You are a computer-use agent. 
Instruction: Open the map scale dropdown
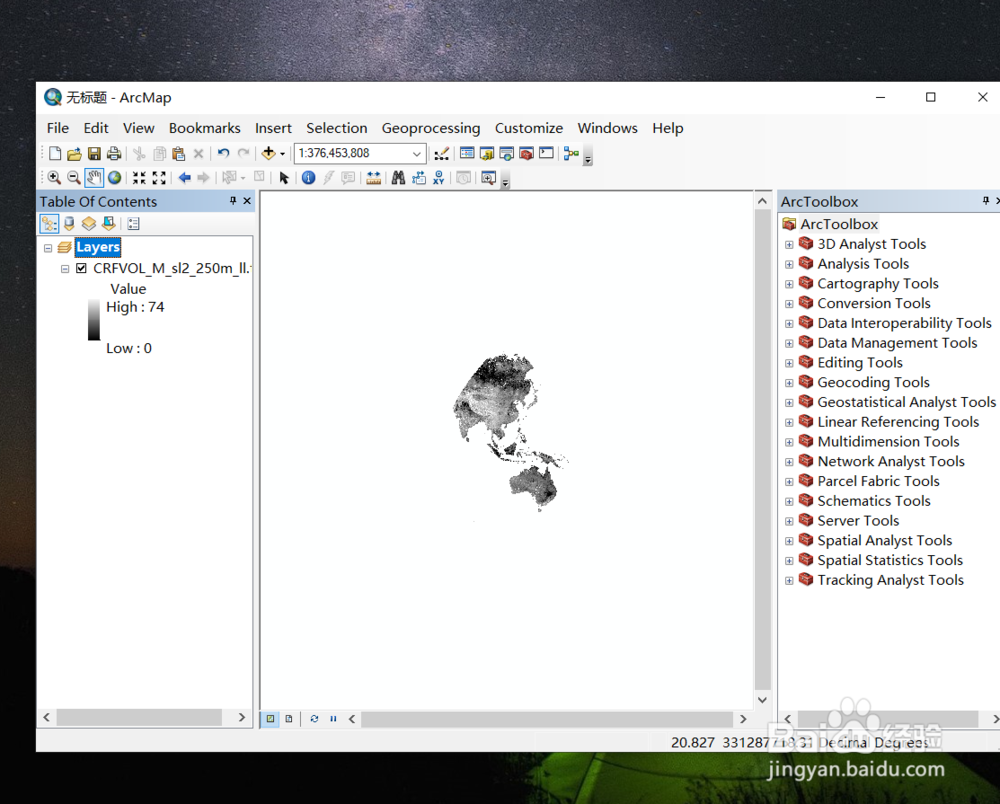pos(416,154)
